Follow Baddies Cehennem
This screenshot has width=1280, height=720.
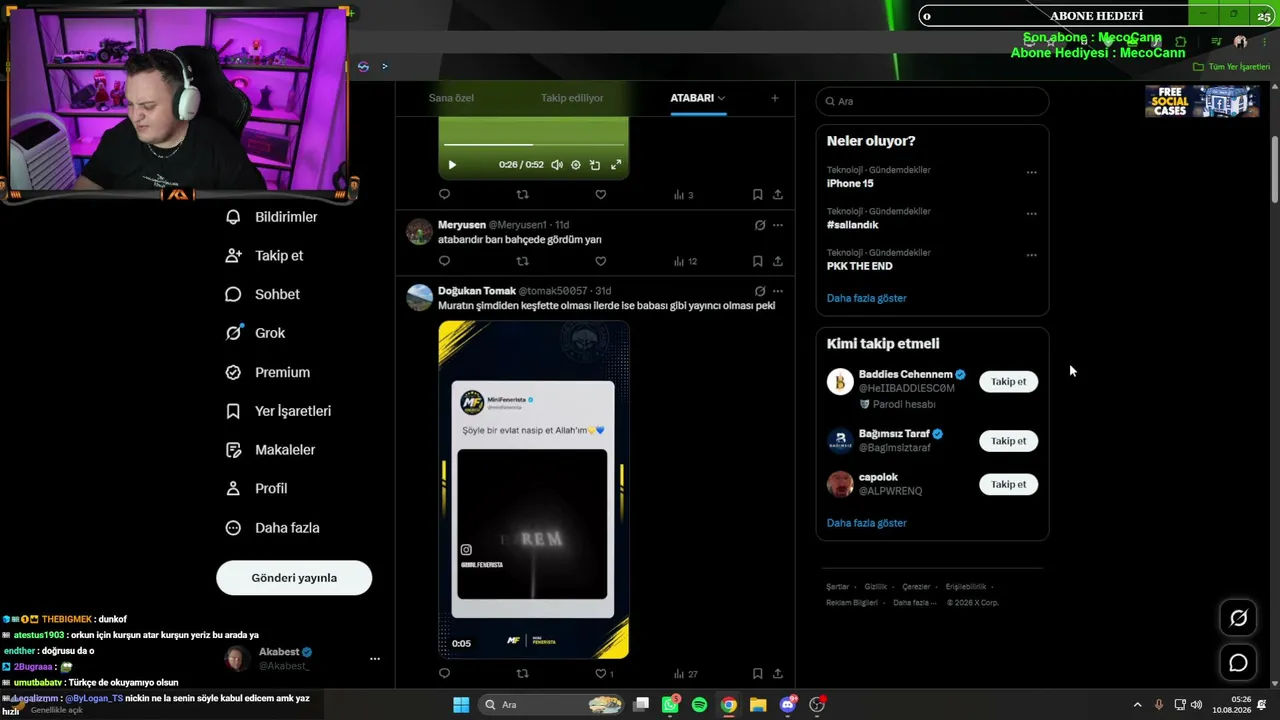1008,381
